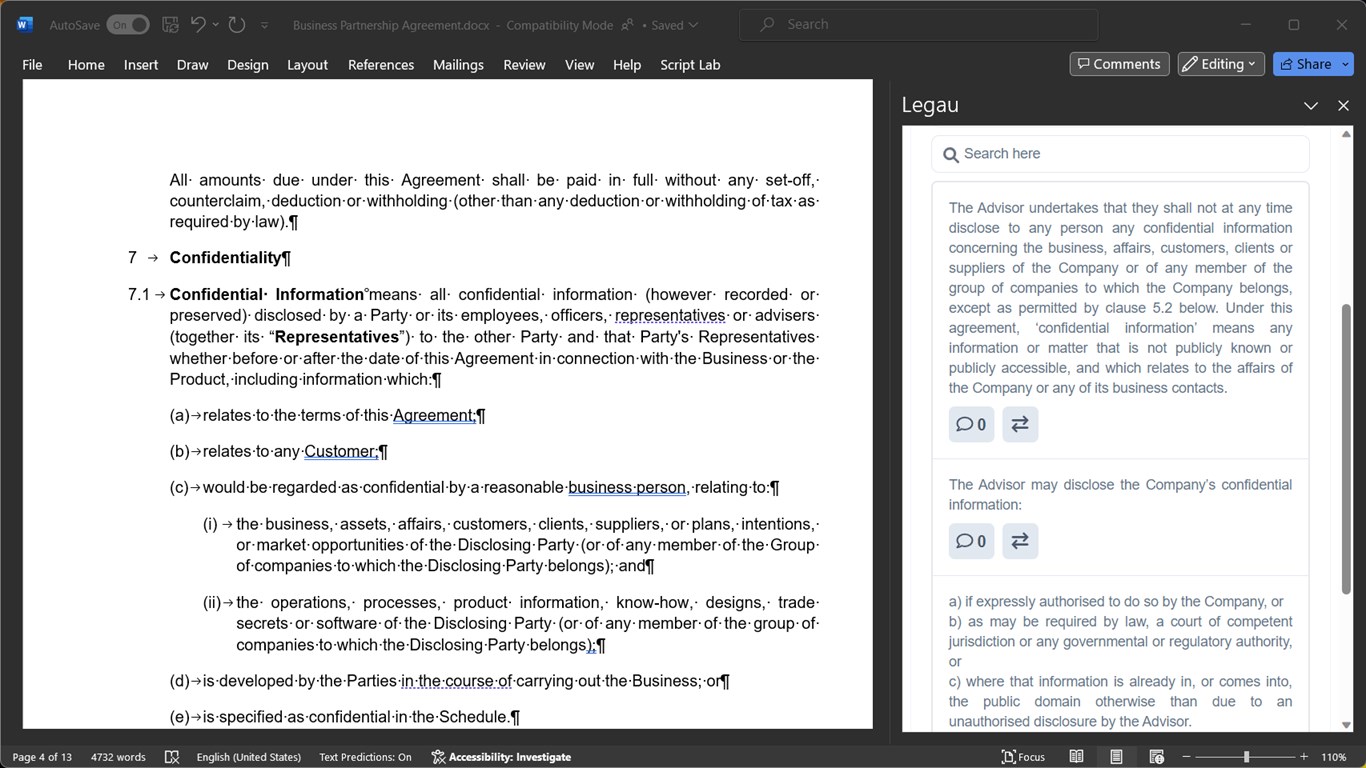Image resolution: width=1366 pixels, height=768 pixels.
Task: Select 'The Advisor may disclose' clause text
Action: tap(1120, 495)
